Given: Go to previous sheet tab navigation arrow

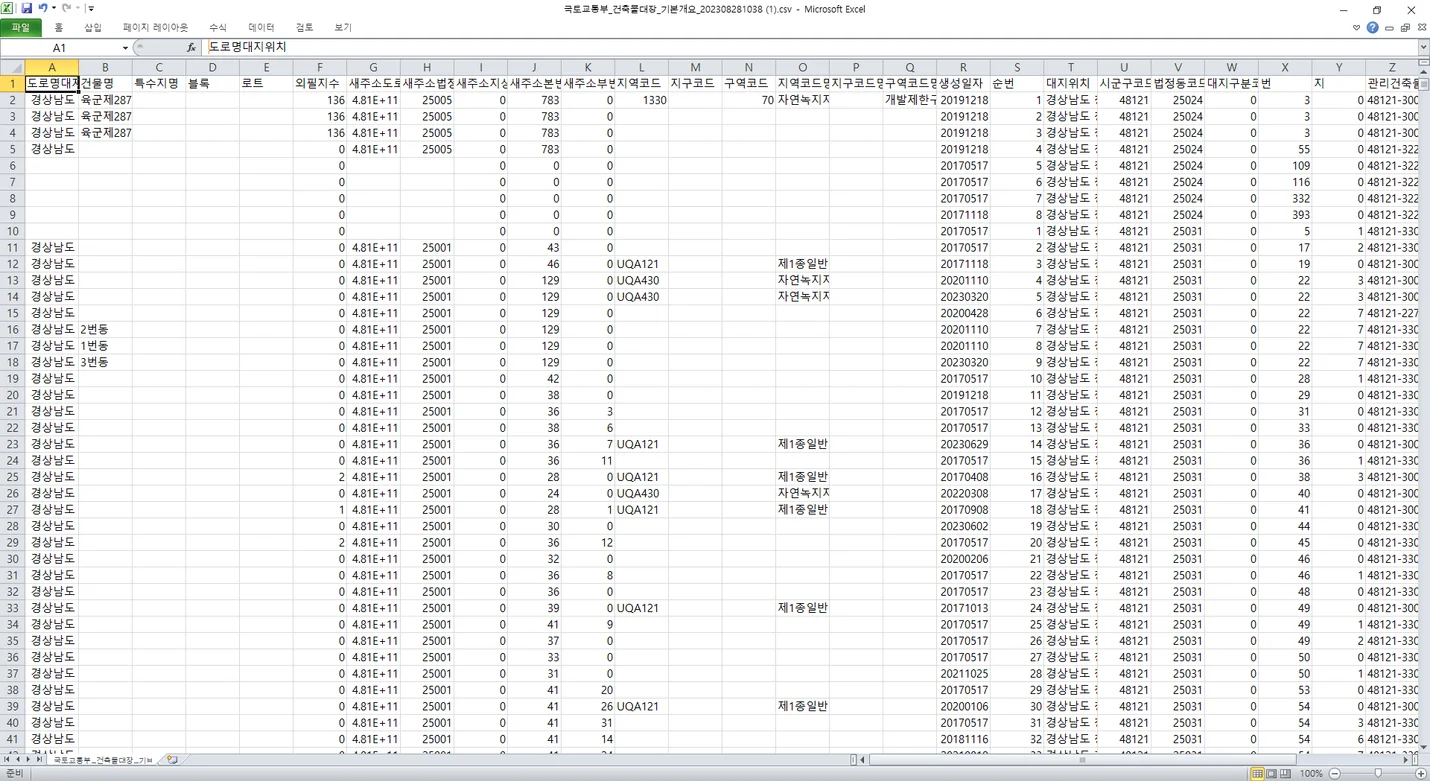Looking at the screenshot, I should pos(17,760).
